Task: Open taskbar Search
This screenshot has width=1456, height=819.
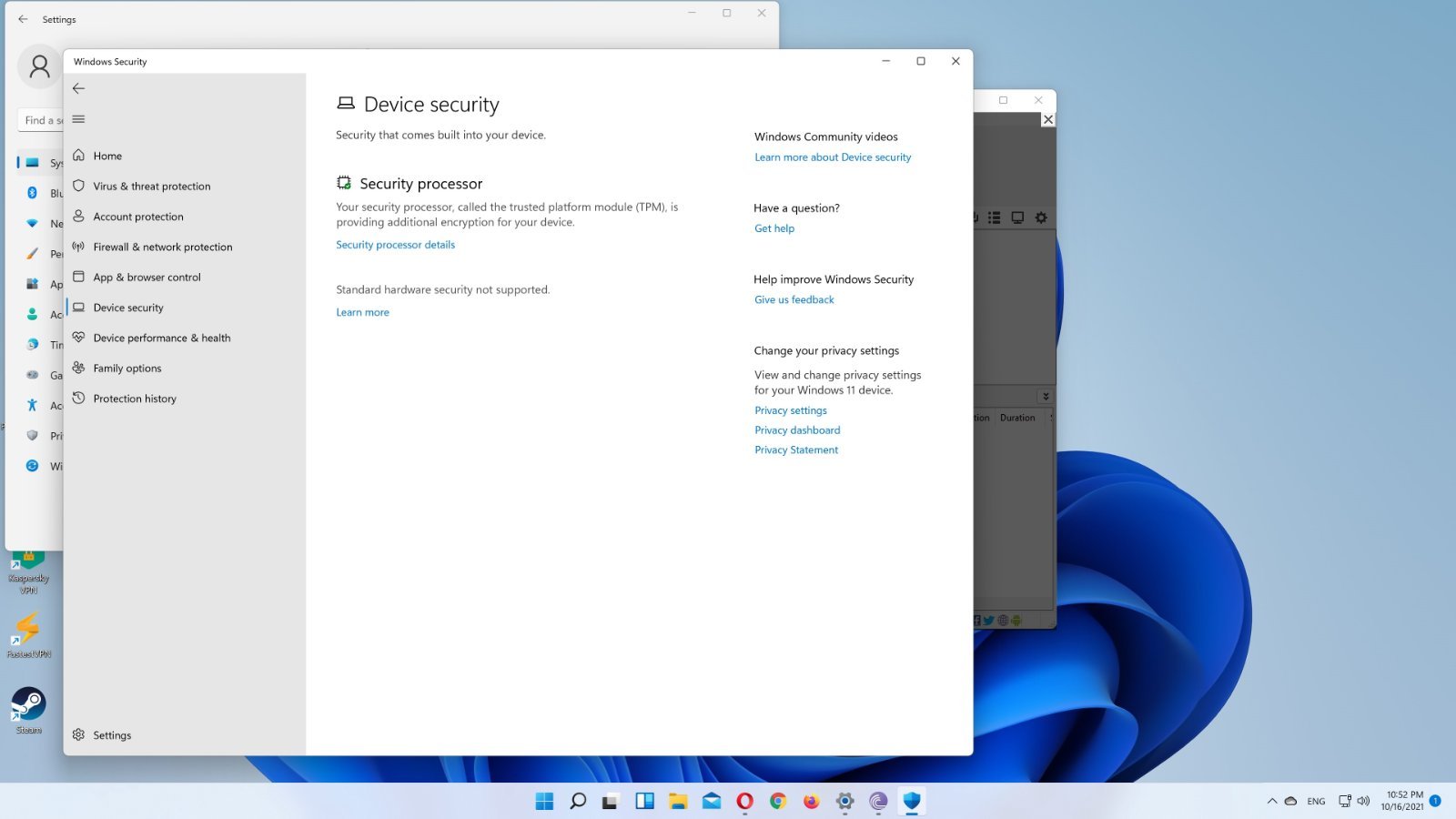Action: point(578,801)
